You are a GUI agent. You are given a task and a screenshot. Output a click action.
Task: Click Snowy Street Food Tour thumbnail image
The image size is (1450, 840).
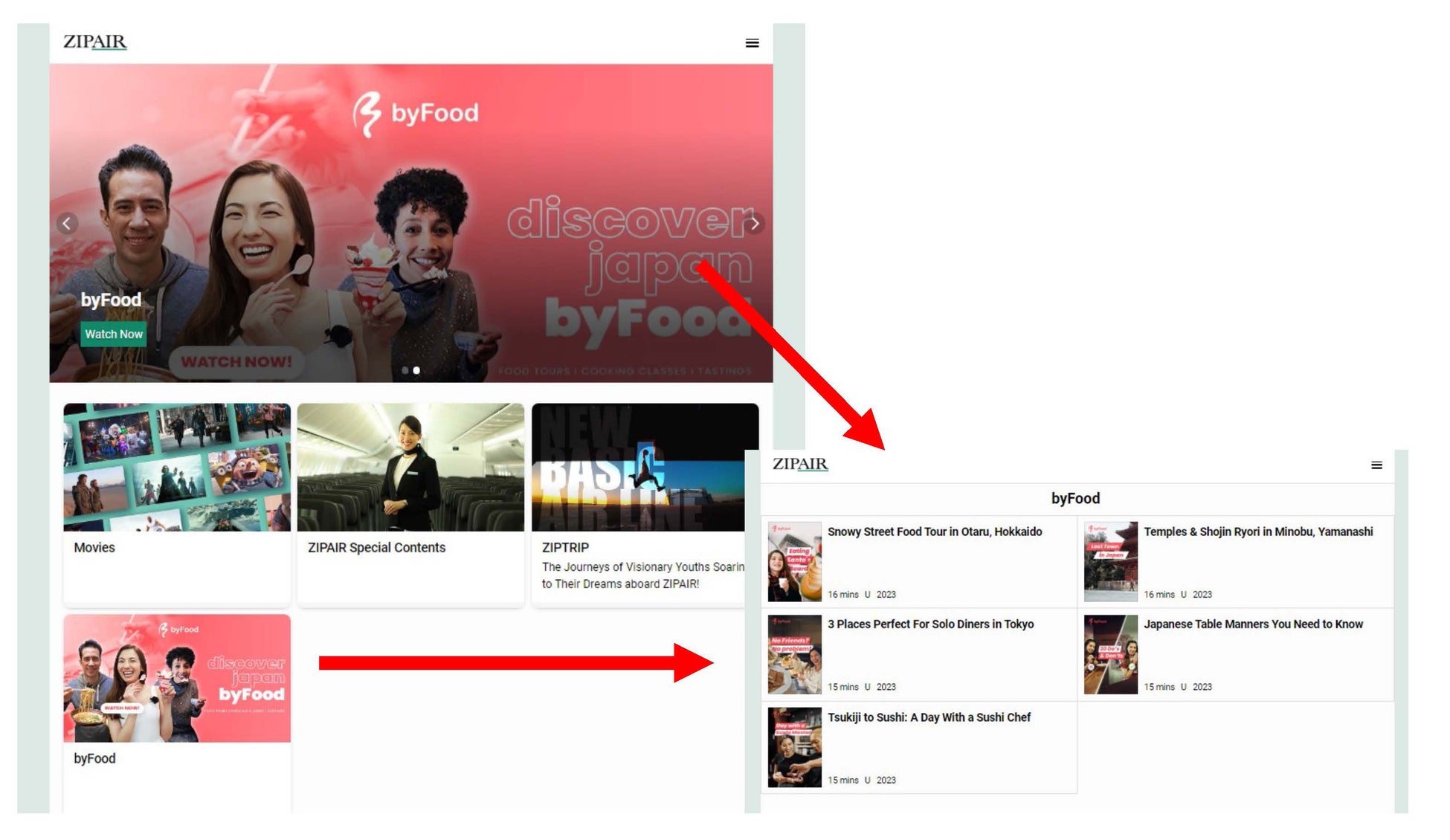pyautogui.click(x=794, y=561)
